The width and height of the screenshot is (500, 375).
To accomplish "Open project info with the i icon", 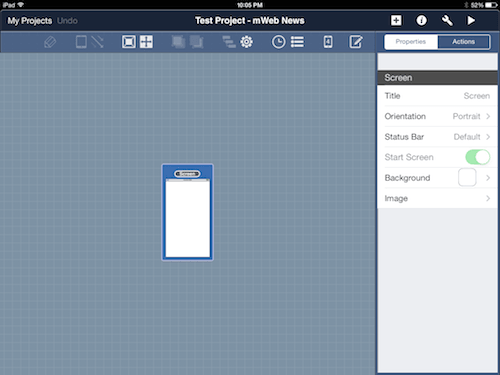I will (x=421, y=21).
